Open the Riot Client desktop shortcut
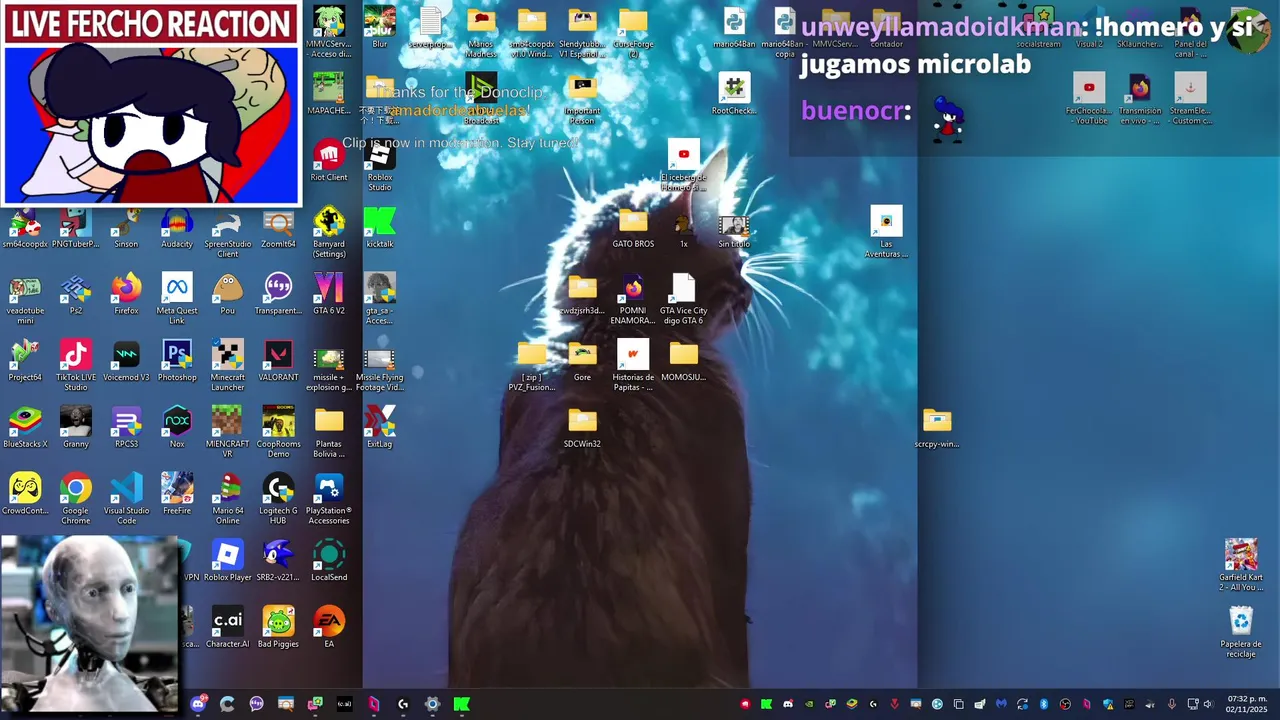Screen dimensions: 1280x720 (x=329, y=161)
